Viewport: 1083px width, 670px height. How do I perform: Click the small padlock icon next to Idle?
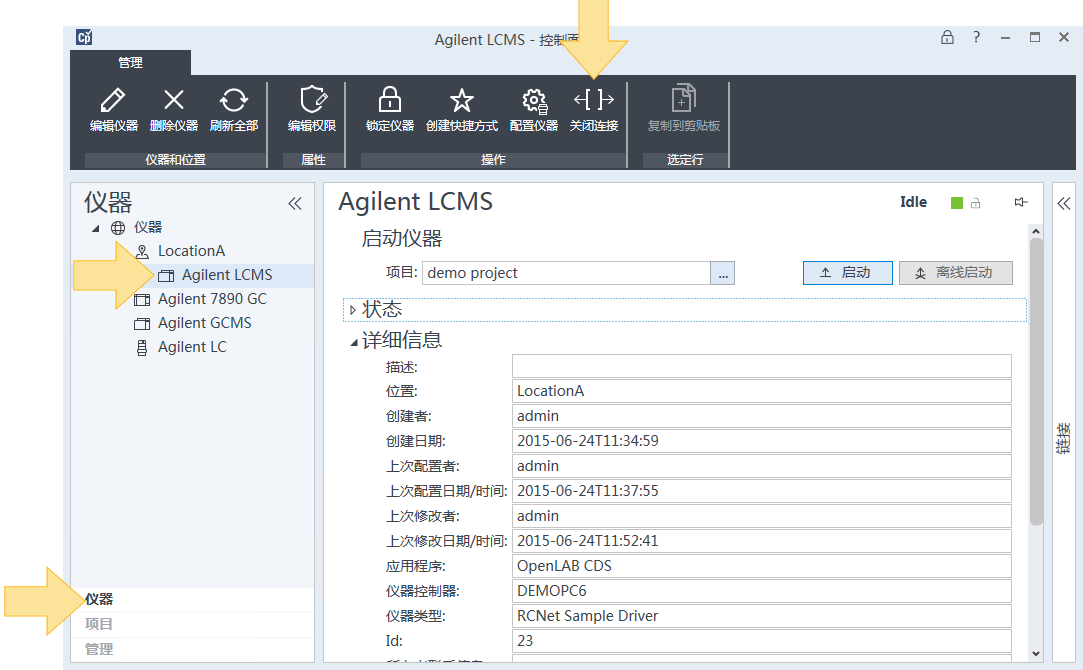click(975, 203)
